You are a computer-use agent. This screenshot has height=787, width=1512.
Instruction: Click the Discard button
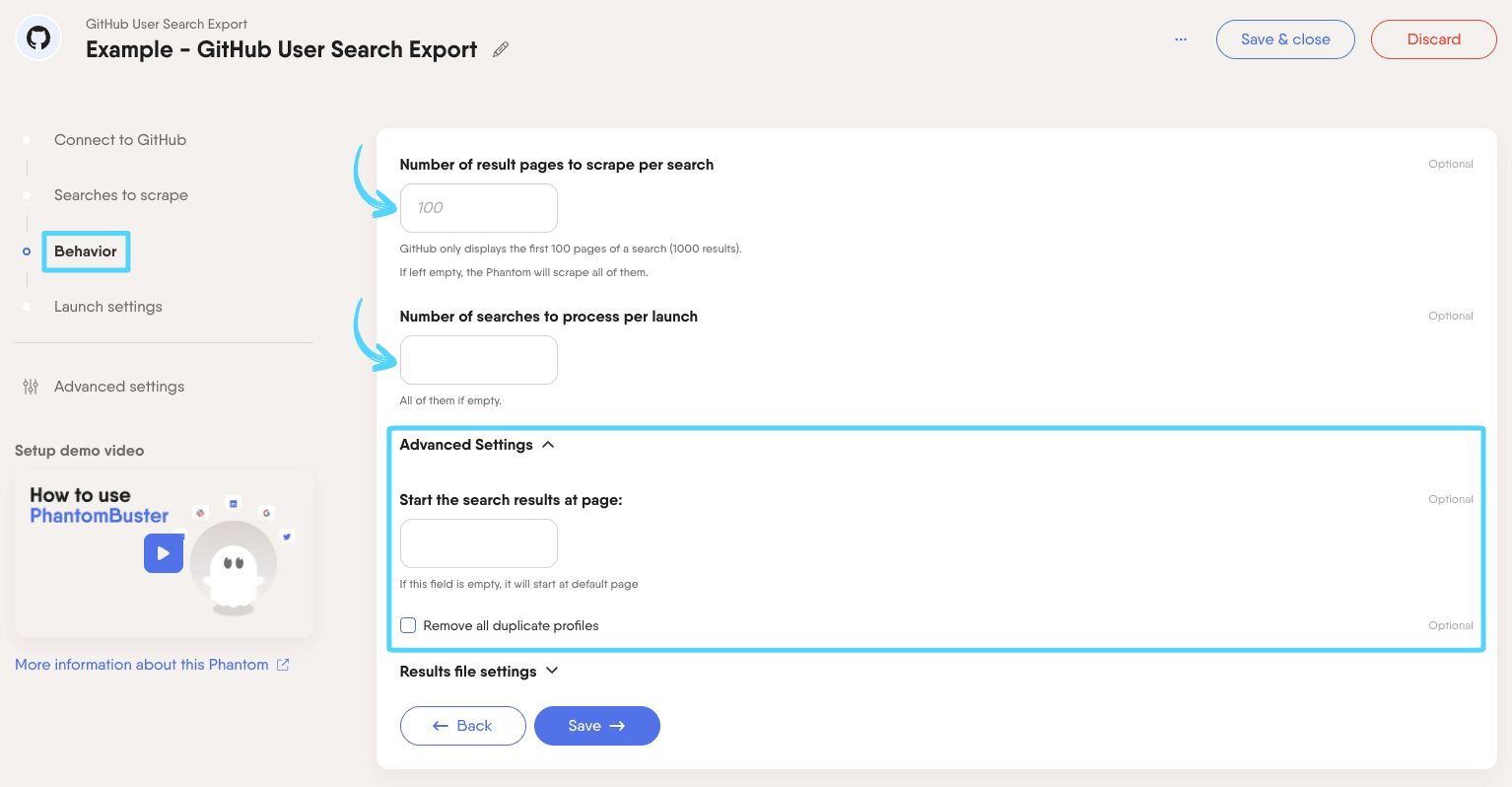[1434, 39]
